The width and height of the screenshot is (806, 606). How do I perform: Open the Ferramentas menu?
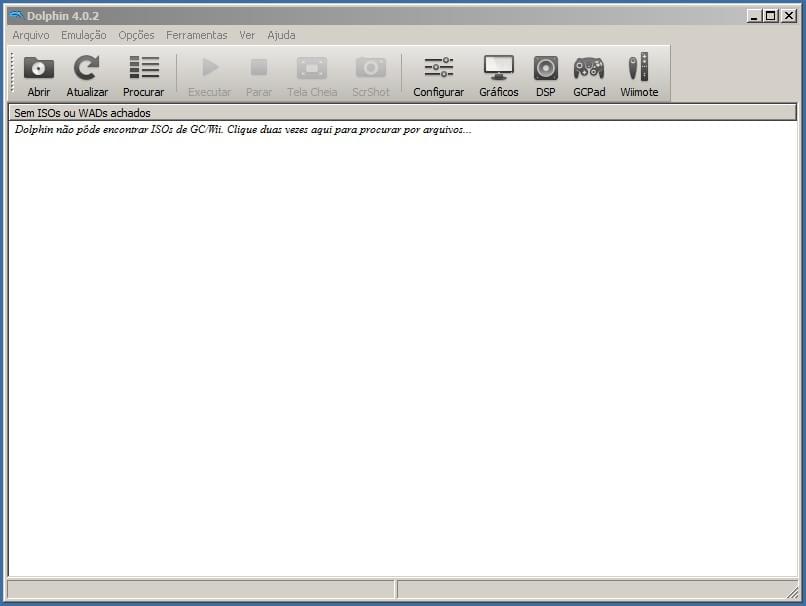pyautogui.click(x=196, y=35)
